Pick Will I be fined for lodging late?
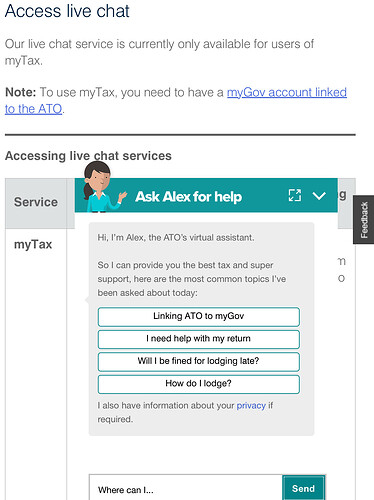This screenshot has height=500, width=374. click(x=199, y=361)
